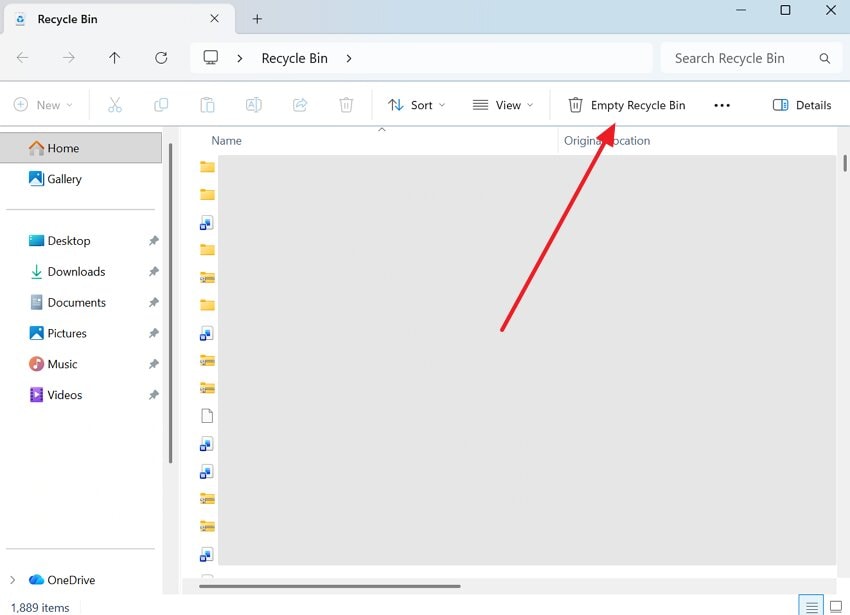This screenshot has width=850, height=615.
Task: Go forward with the Forward arrow
Action: click(68, 57)
